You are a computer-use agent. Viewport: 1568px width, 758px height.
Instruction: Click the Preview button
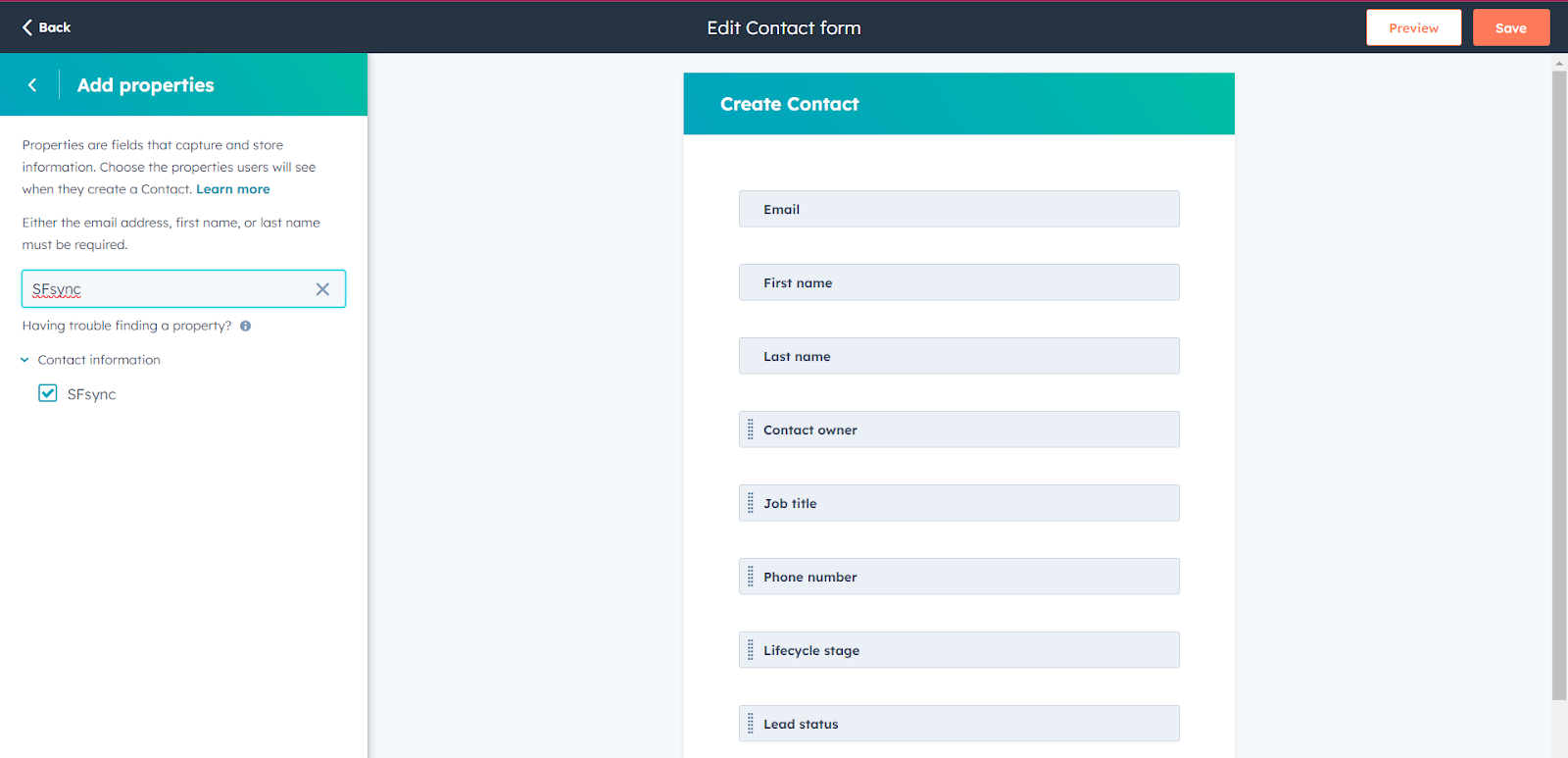[1413, 27]
